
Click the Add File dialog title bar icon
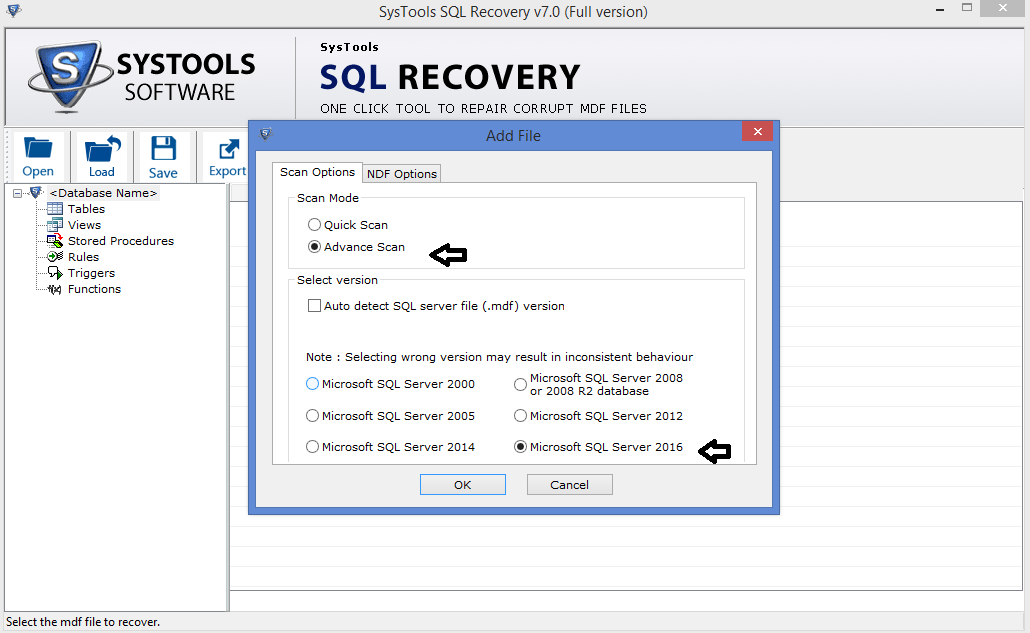point(265,134)
